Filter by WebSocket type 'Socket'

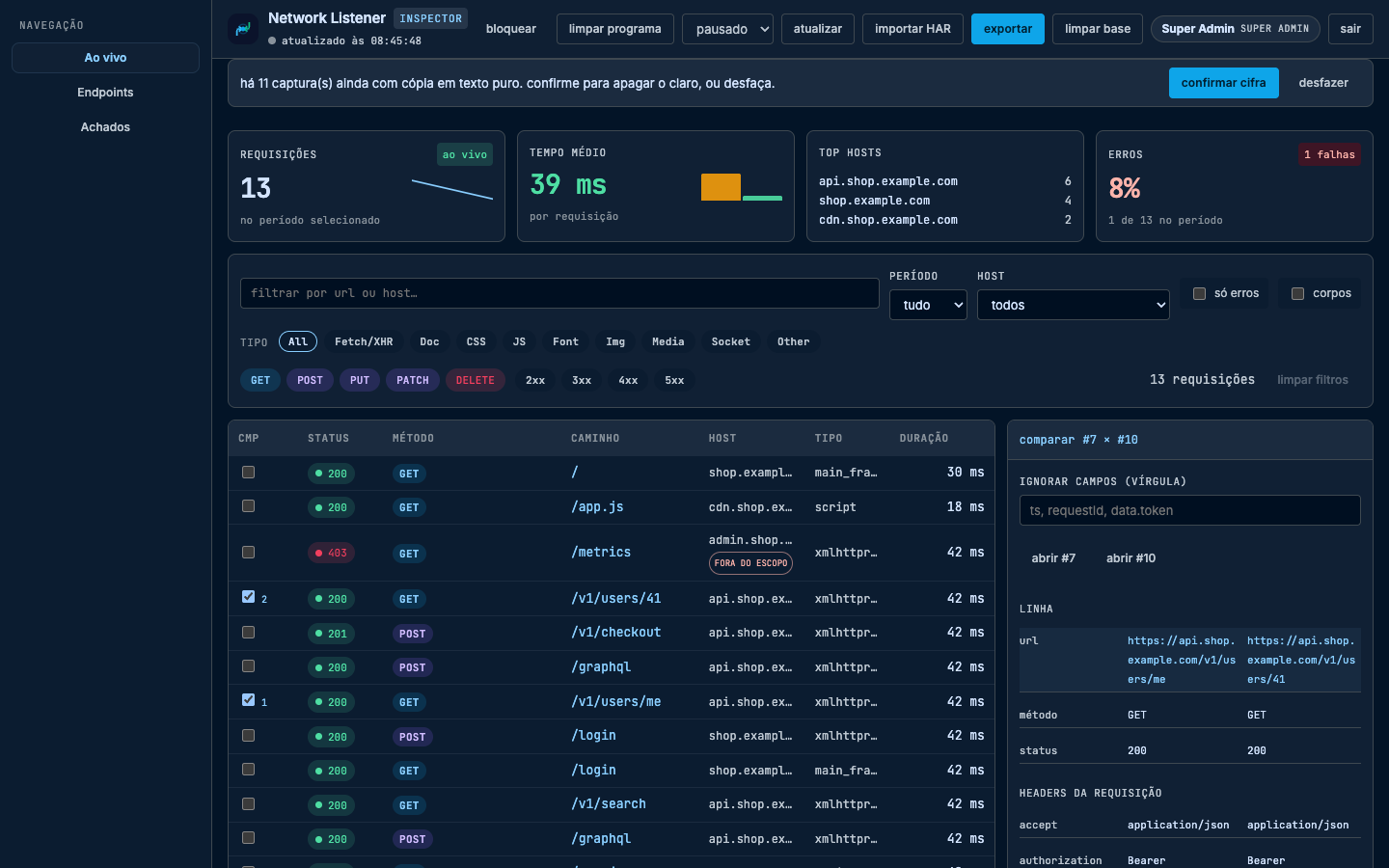click(x=730, y=341)
